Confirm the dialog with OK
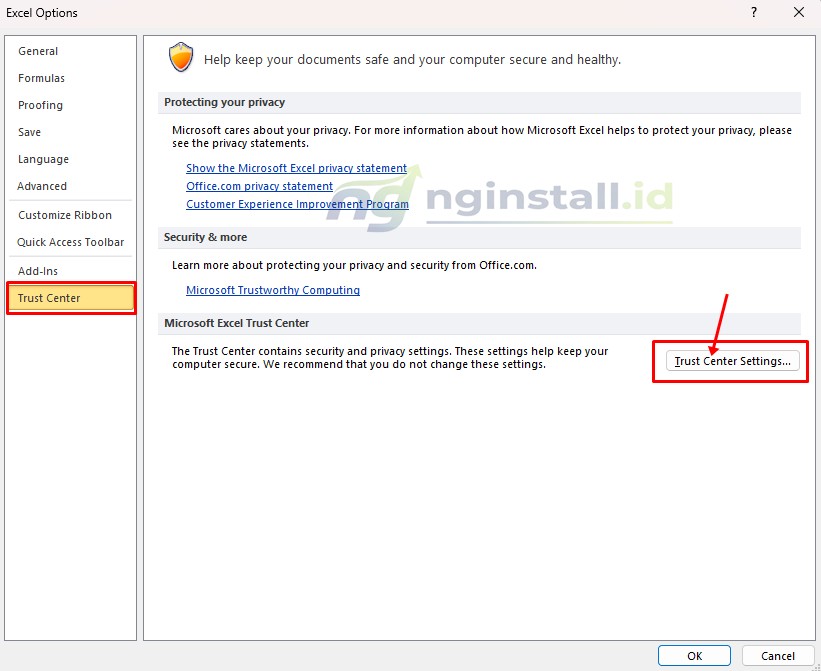Image resolution: width=821 pixels, height=671 pixels. click(694, 656)
